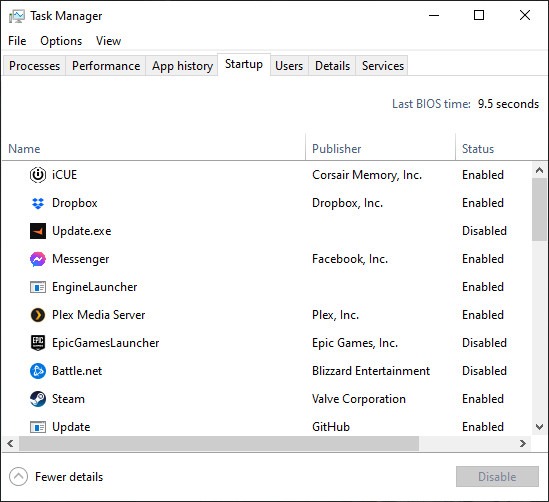Viewport: 549px width, 502px height.
Task: Click the Messenger chat bubble icon
Action: (37, 259)
